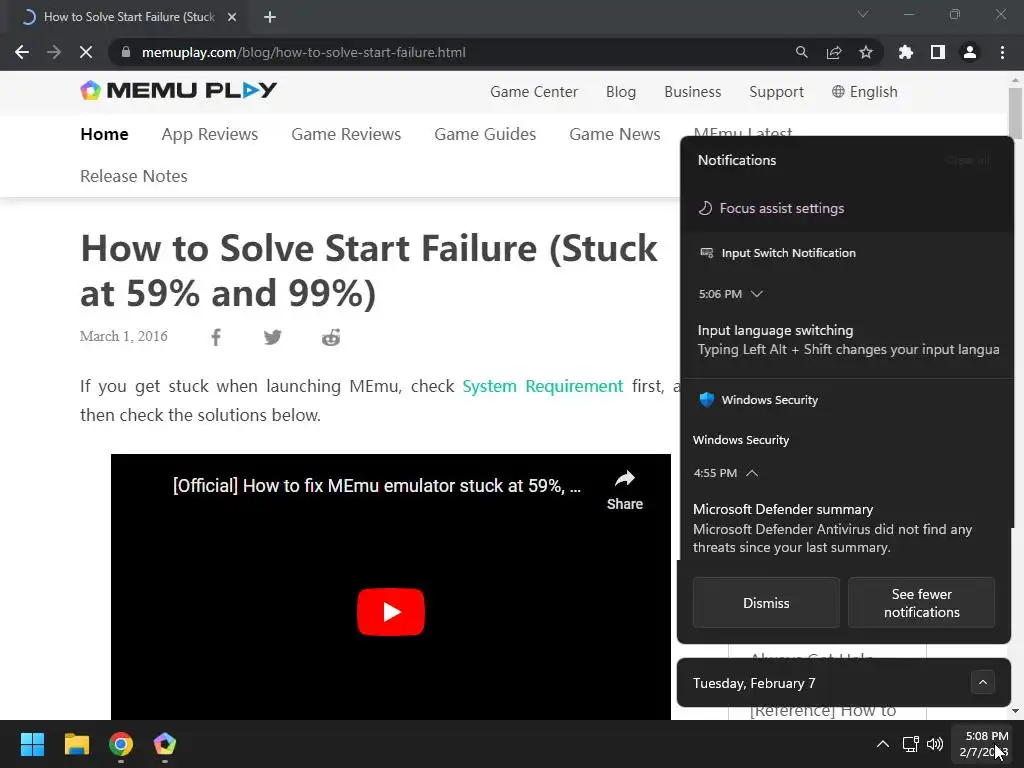
Task: Click the Windows Security shield header
Action: pos(758,400)
